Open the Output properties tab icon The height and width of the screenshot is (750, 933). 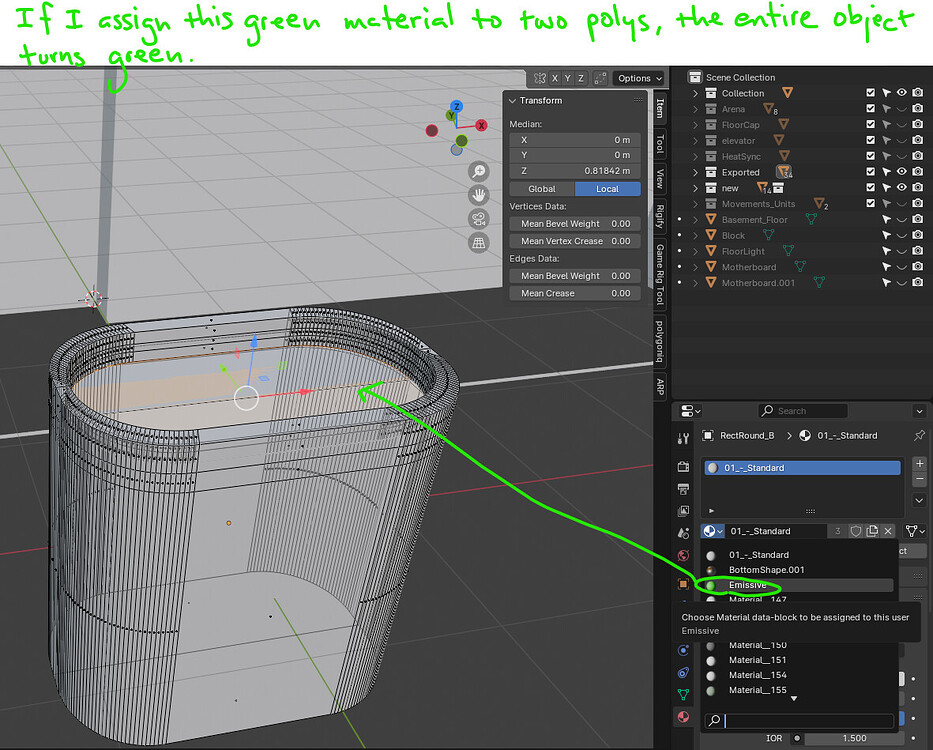tap(683, 489)
